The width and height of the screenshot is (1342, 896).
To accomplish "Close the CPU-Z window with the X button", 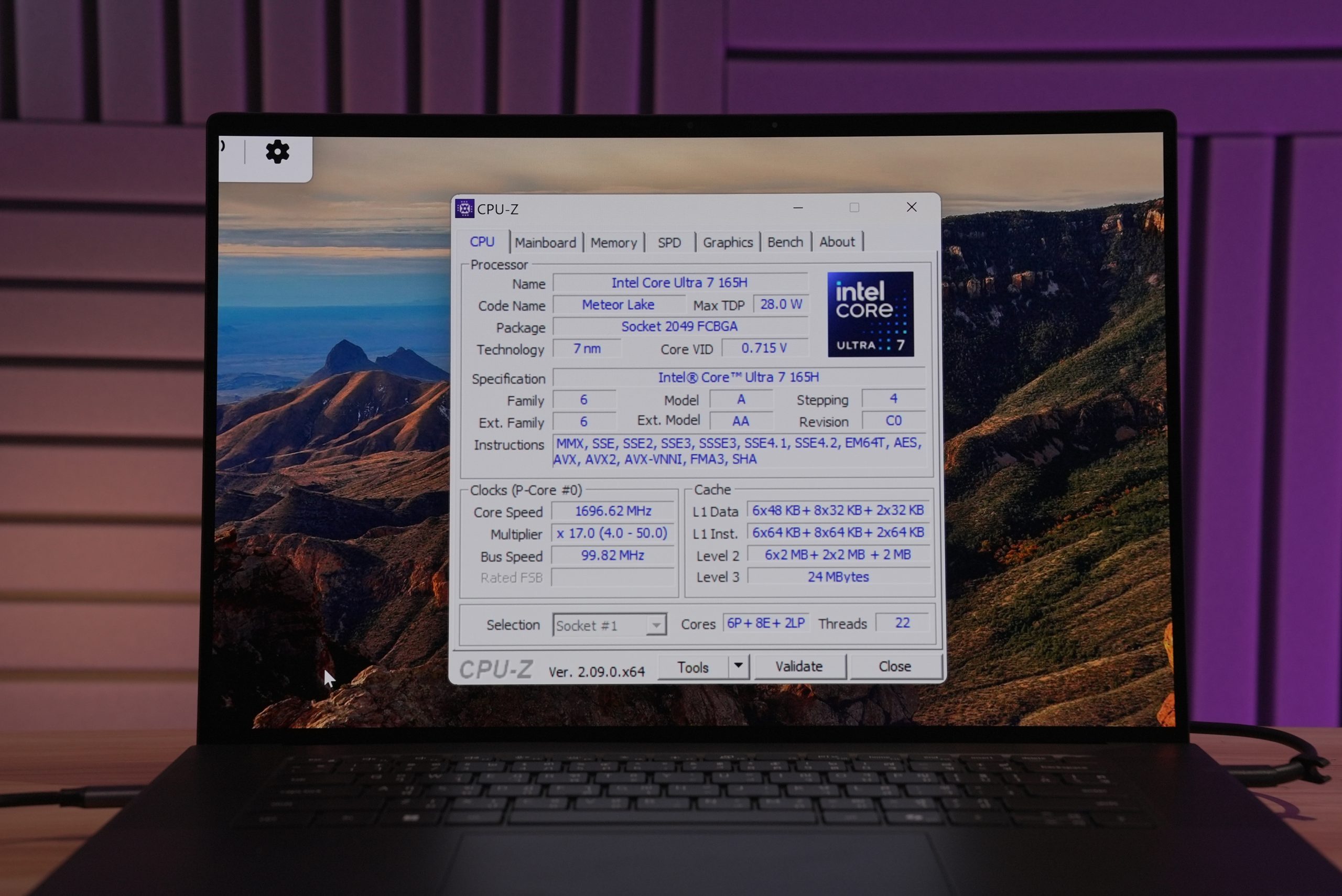I will coord(912,207).
